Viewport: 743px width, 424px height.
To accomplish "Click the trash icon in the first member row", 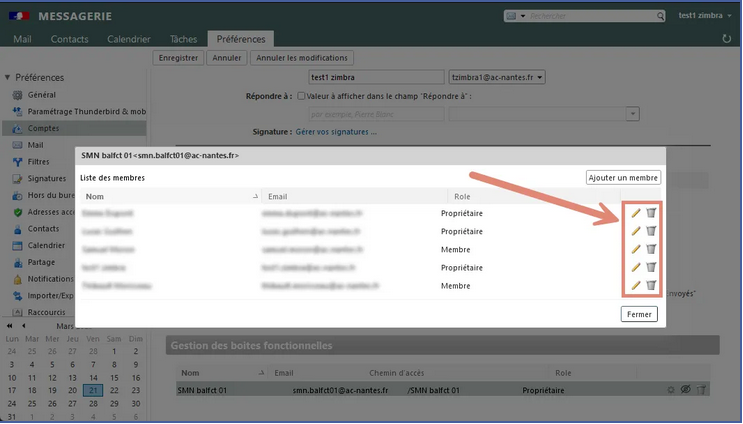I will tap(651, 213).
